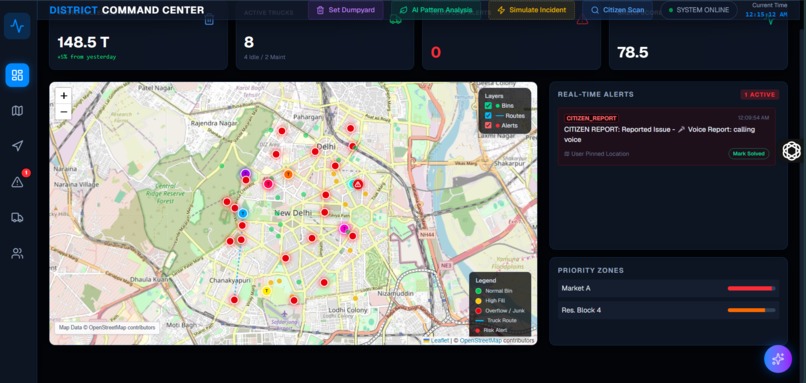Click the Risk Alert legend entry
The image size is (806, 383).
tap(491, 330)
